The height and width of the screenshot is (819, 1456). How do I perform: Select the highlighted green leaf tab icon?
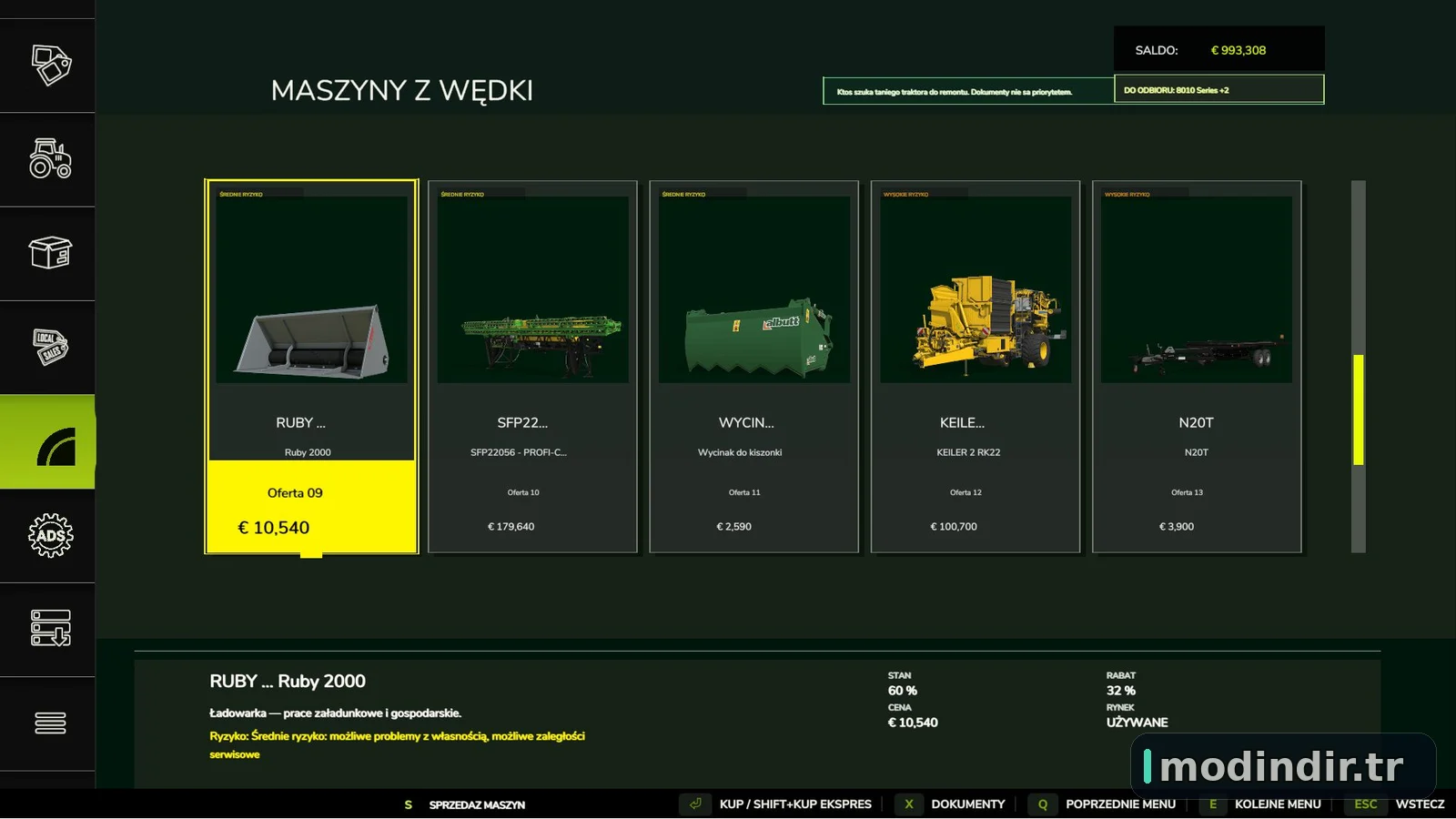pos(56,446)
